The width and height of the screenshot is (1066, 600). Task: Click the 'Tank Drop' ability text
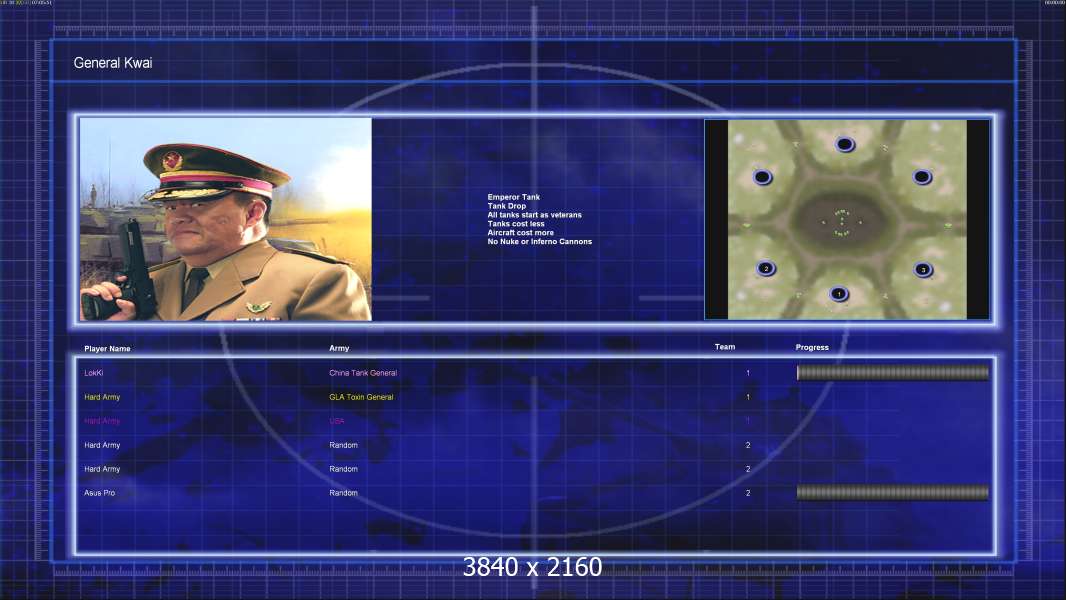tap(506, 206)
